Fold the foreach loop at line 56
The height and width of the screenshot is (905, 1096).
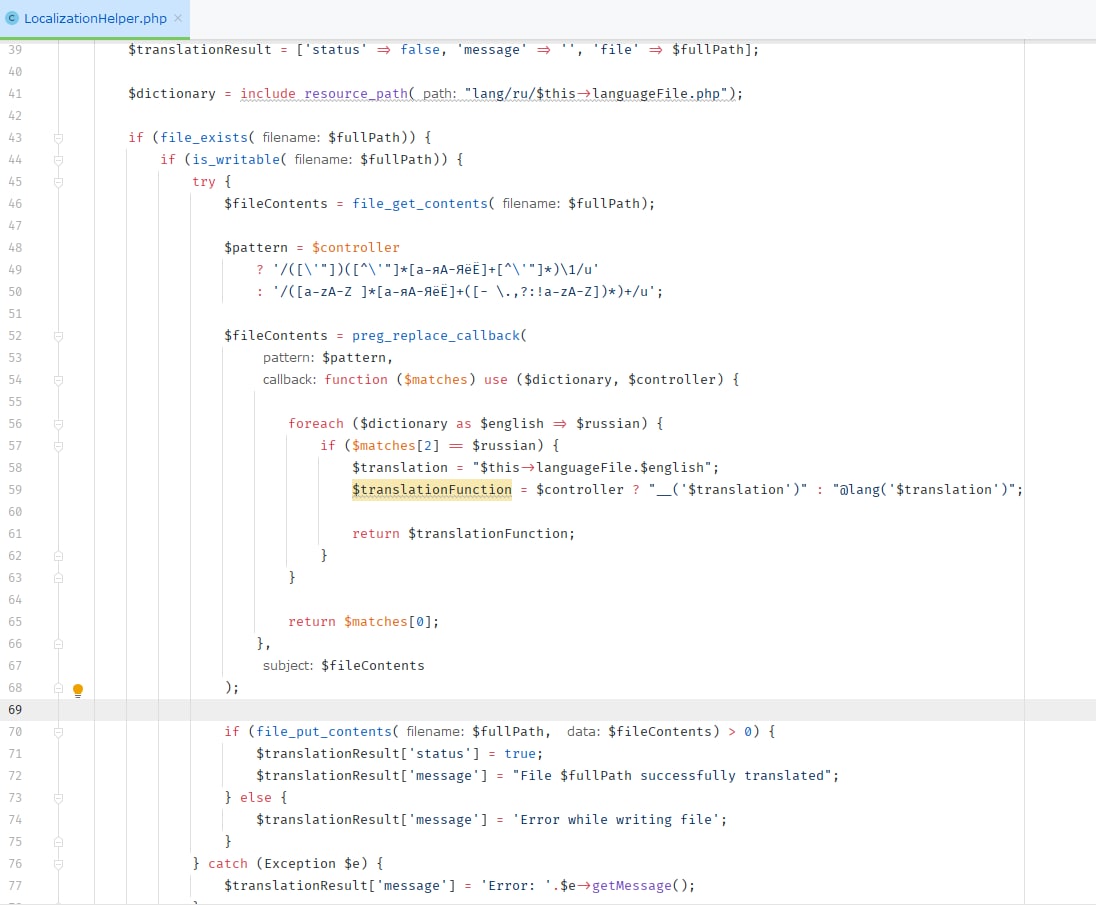pyautogui.click(x=59, y=423)
